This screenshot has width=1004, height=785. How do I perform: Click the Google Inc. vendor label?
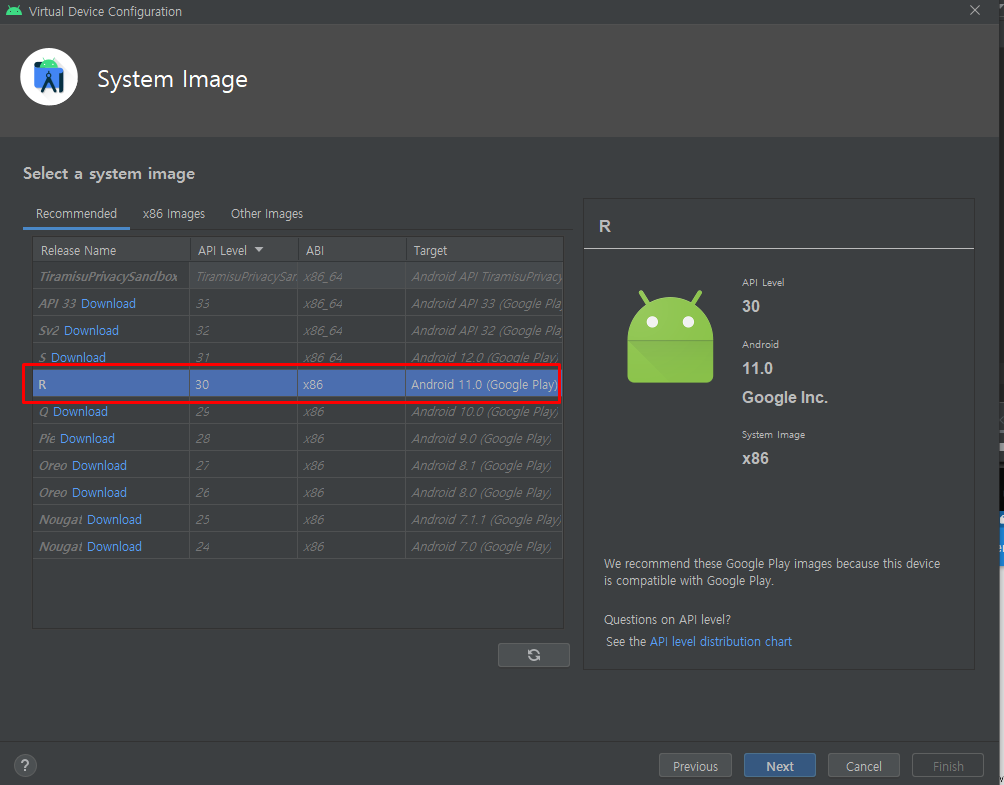point(784,398)
